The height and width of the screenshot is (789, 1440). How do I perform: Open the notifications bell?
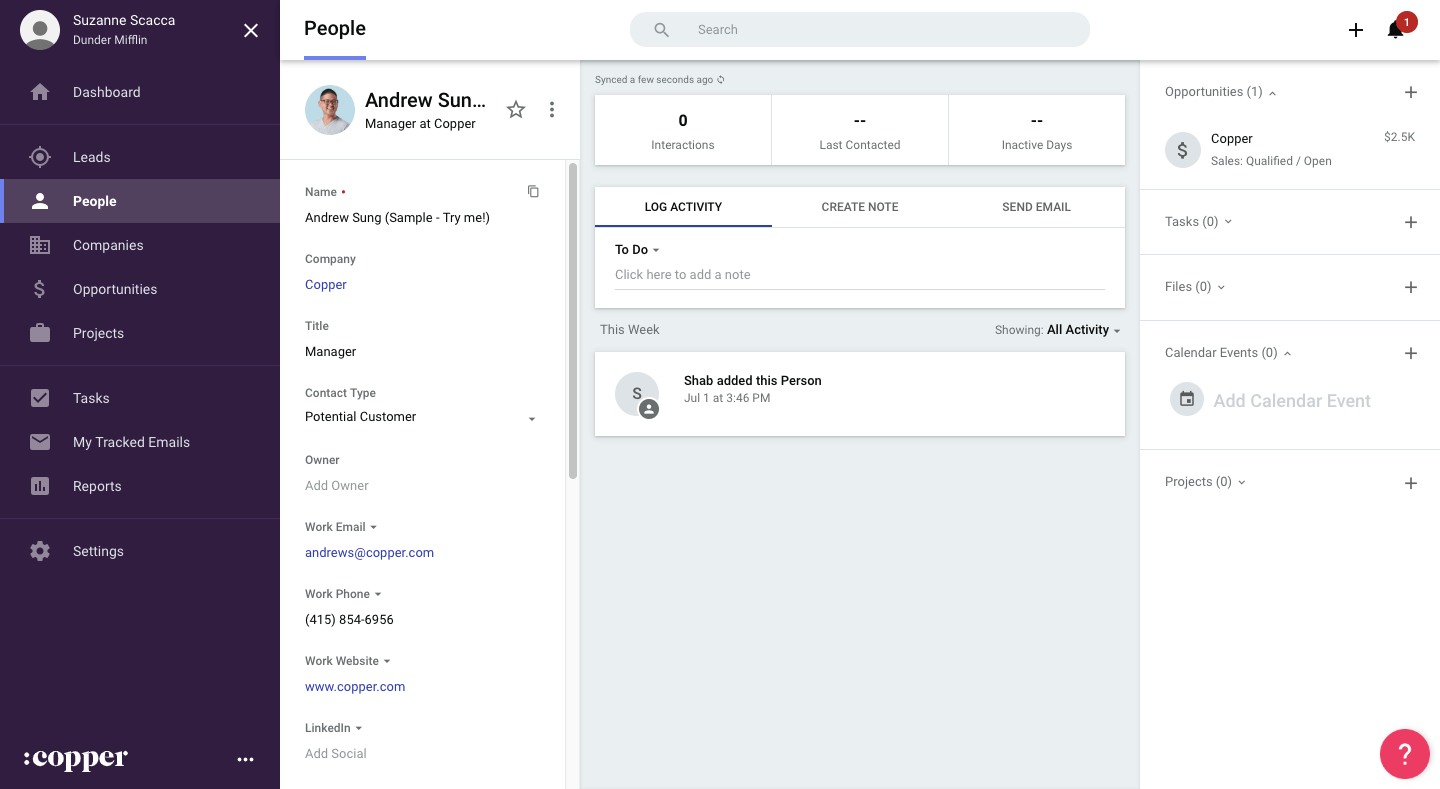coord(1396,30)
